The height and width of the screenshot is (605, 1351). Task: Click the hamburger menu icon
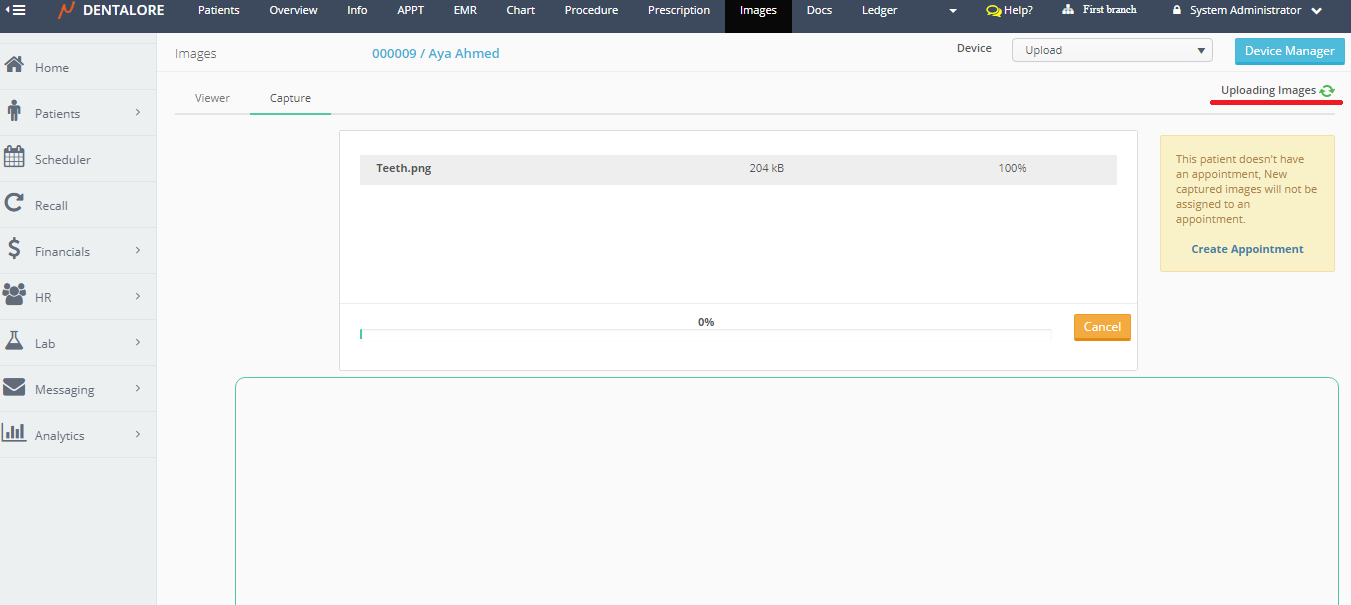16,11
